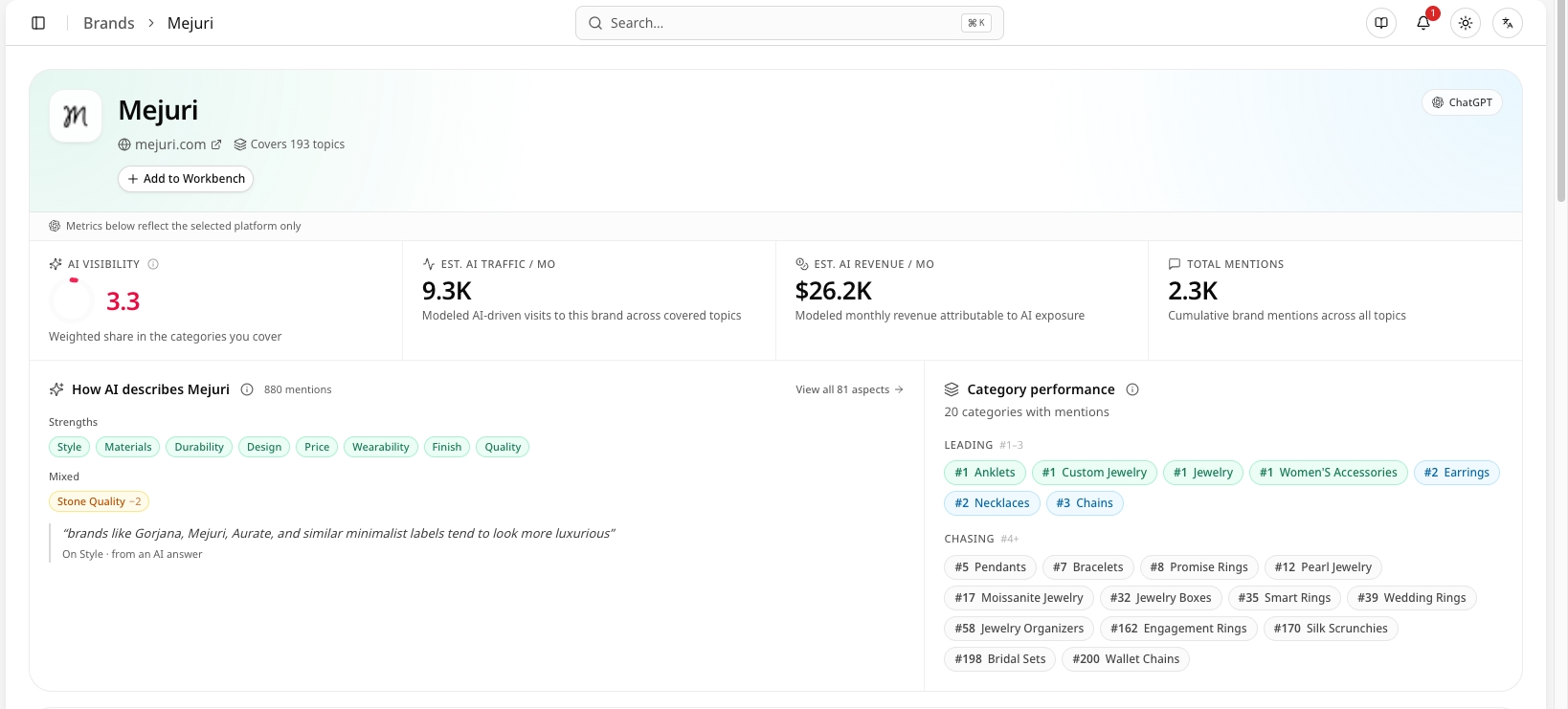Select the Stone Quality mixed tag
The height and width of the screenshot is (709, 1568).
coord(99,501)
